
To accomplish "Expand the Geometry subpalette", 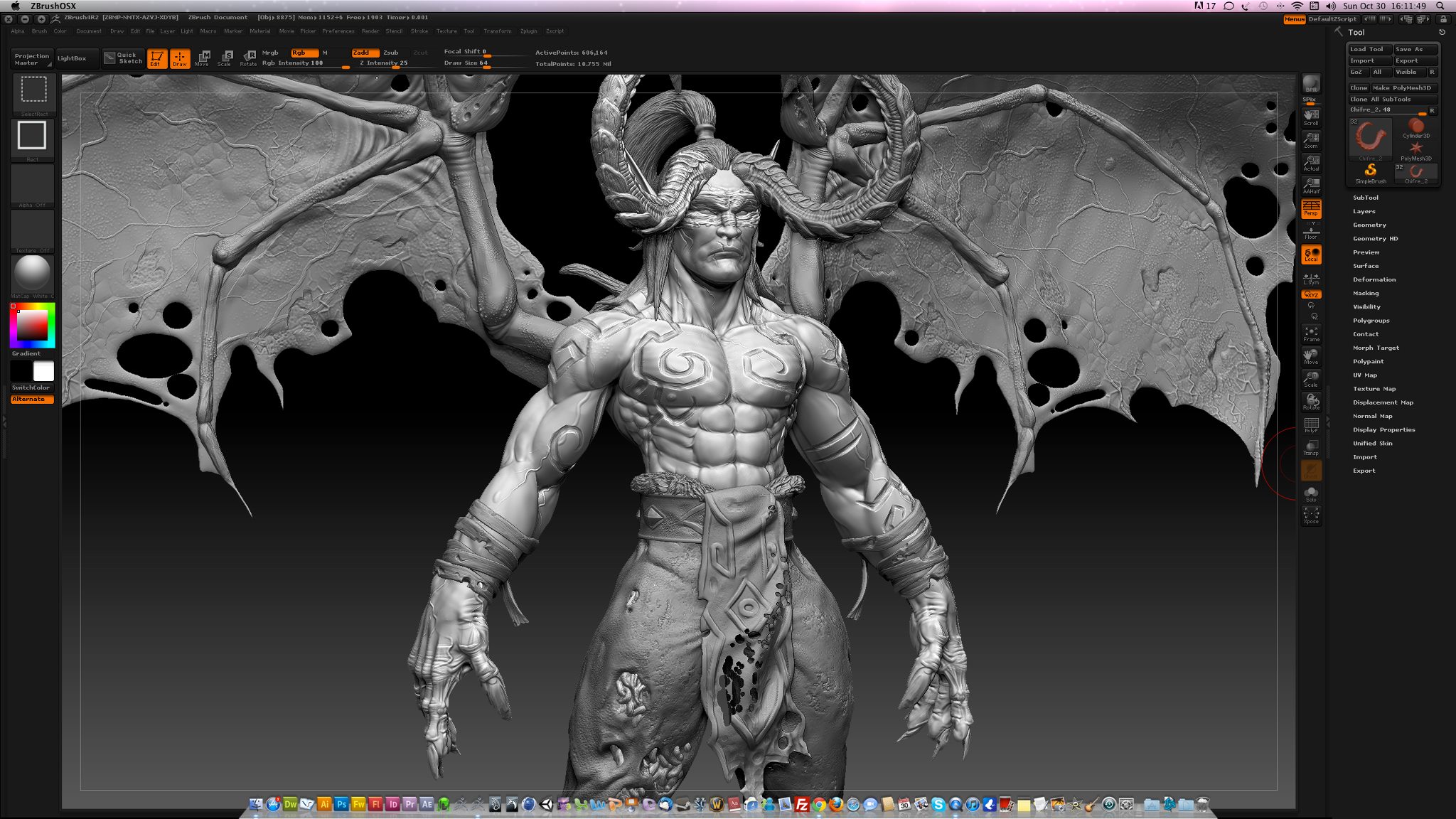I will (1369, 225).
